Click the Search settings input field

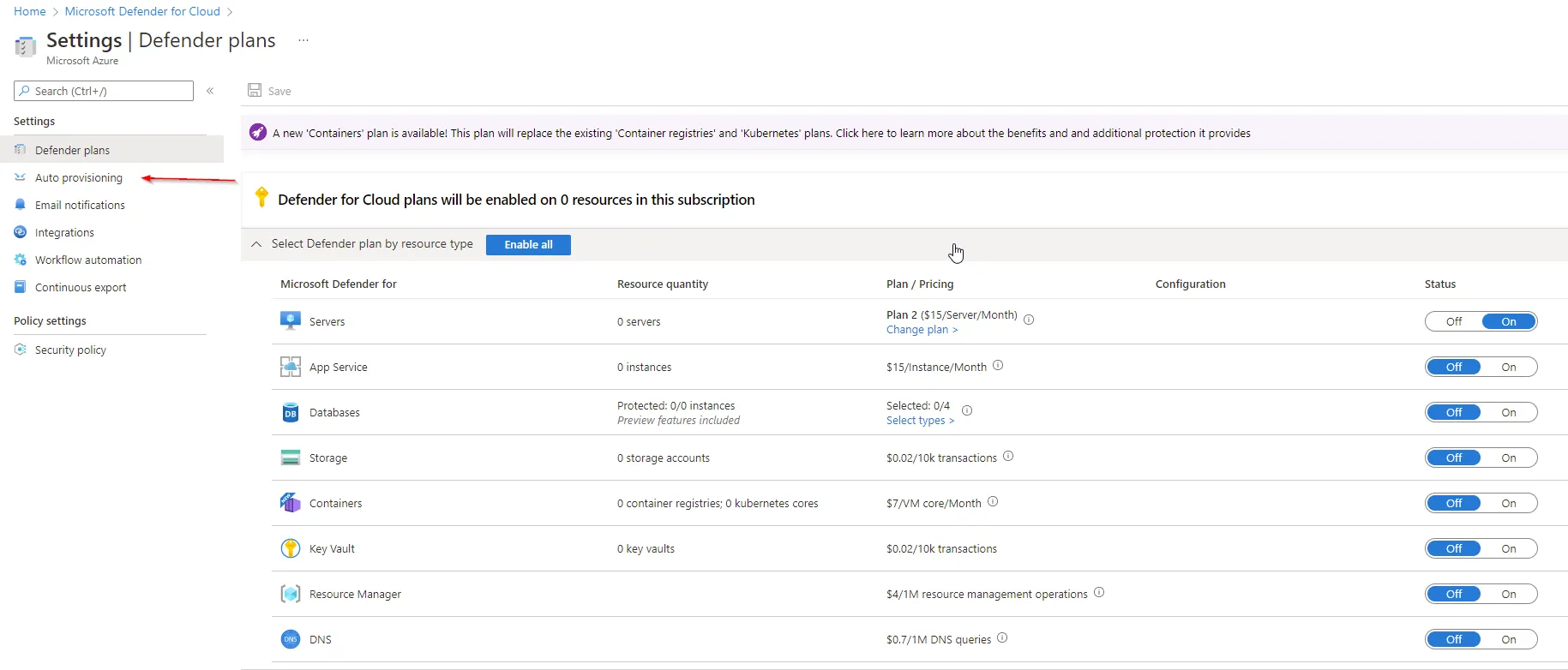(104, 91)
